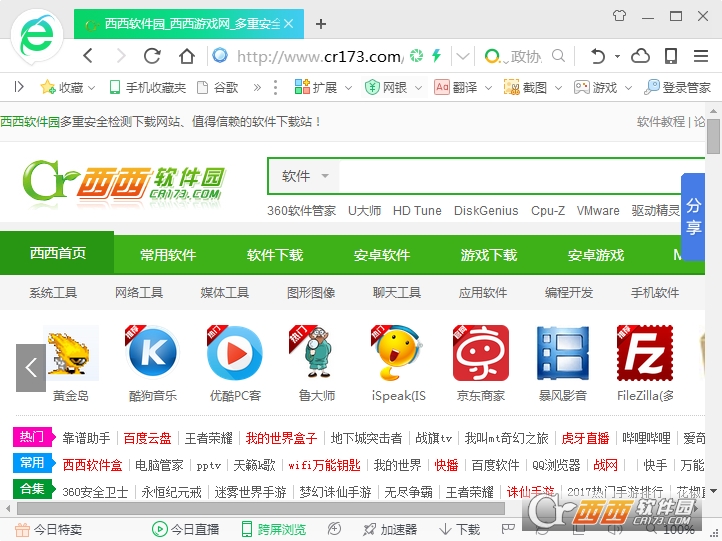Click the 西西软件盒 link
Viewport: 722px width, 541px height.
tap(93, 465)
